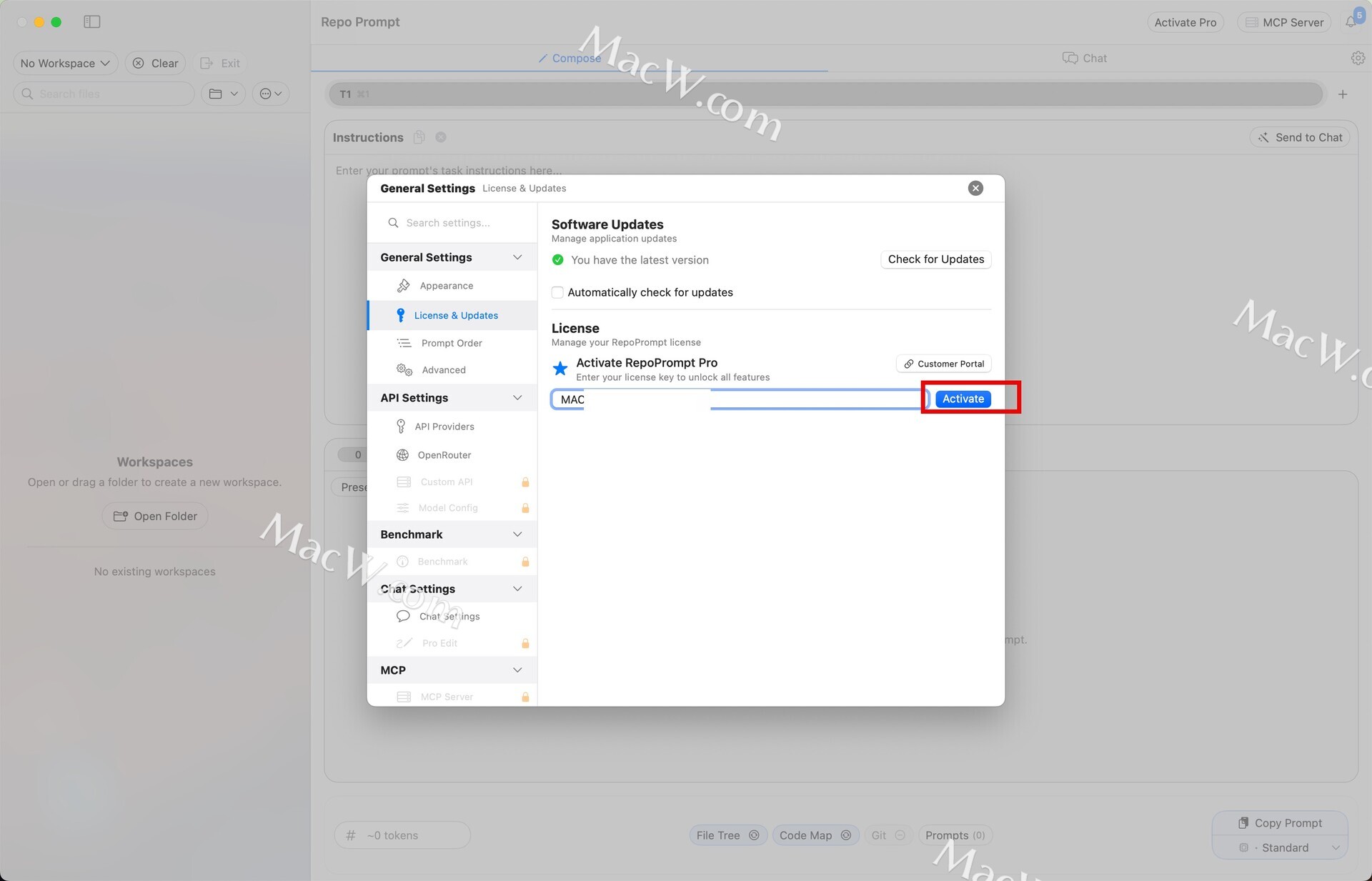Viewport: 1372px width, 881px height.
Task: Collapse the Benchmark section chevron
Action: (517, 534)
